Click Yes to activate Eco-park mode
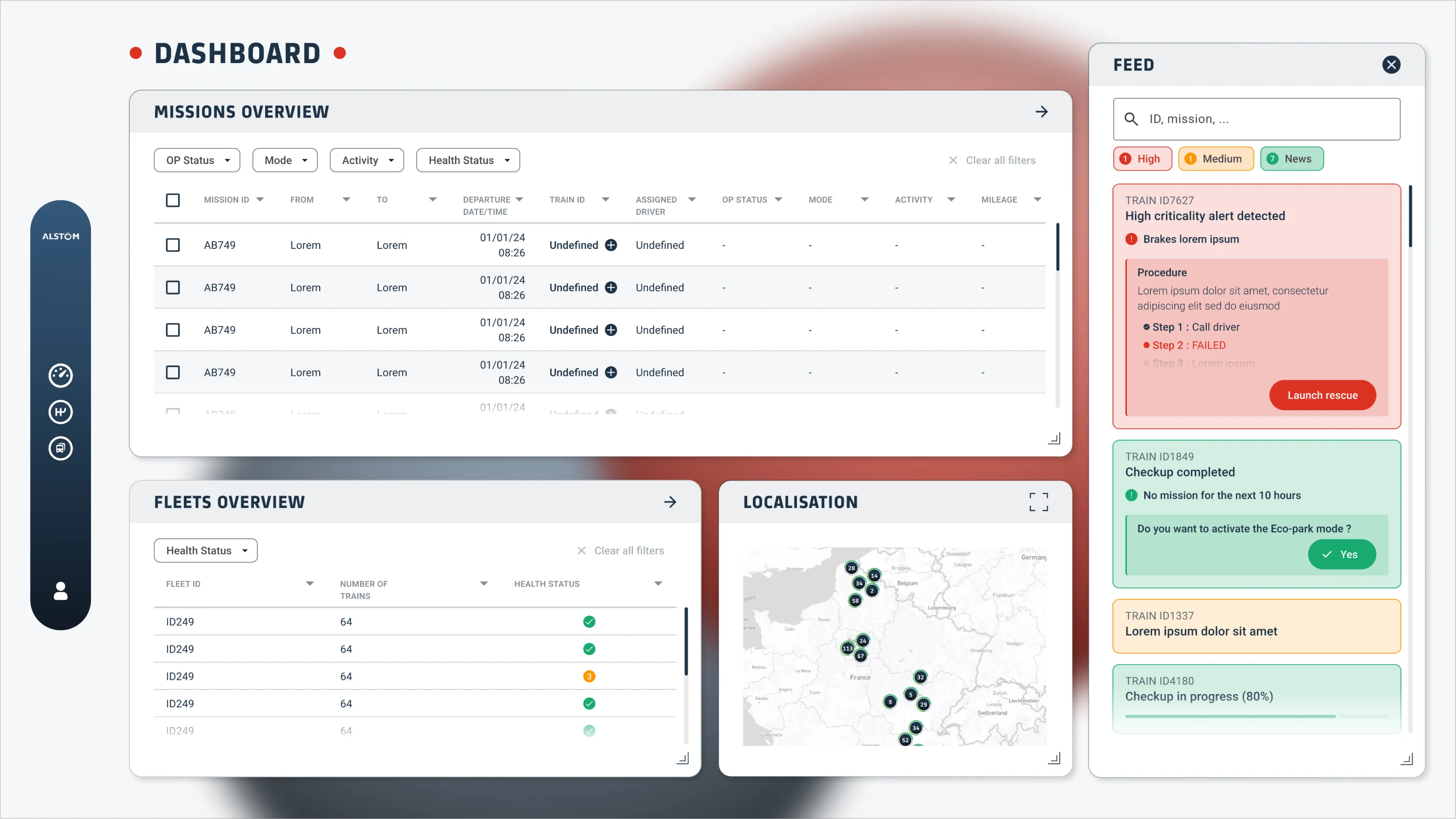This screenshot has width=1456, height=819. click(1341, 555)
